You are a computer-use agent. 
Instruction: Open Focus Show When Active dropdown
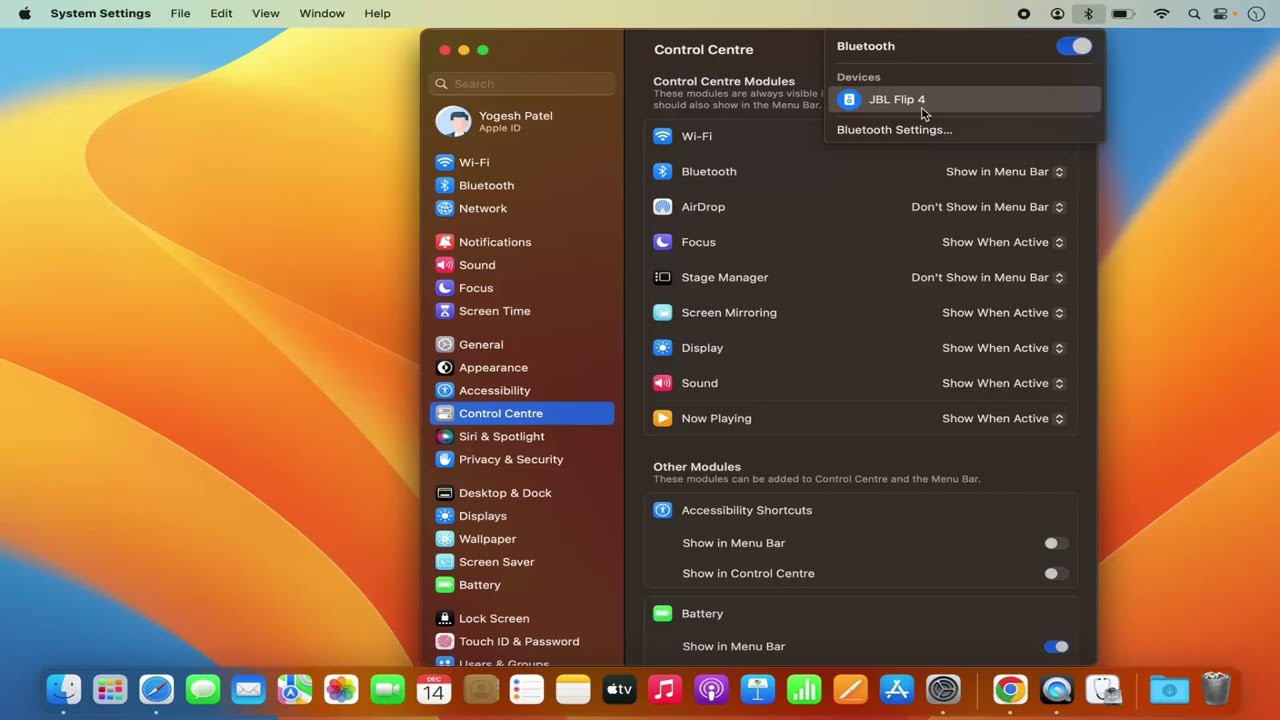pos(1003,242)
